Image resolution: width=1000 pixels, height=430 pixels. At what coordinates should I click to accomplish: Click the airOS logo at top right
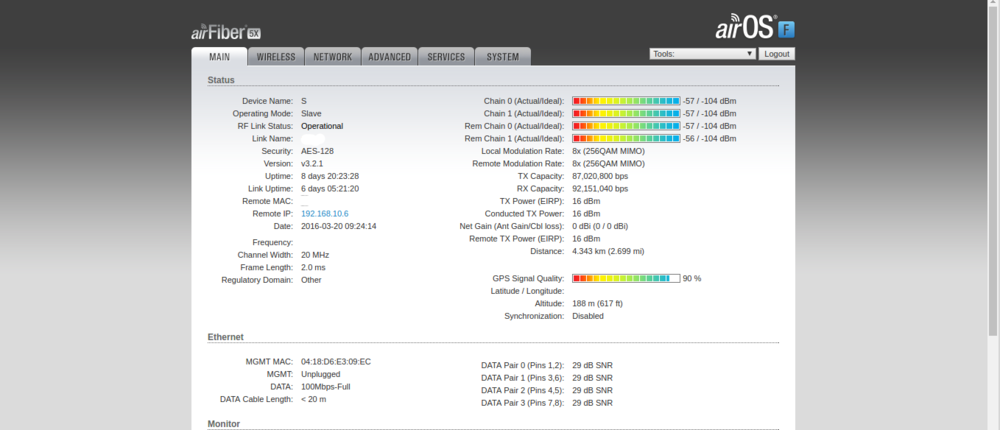(745, 27)
